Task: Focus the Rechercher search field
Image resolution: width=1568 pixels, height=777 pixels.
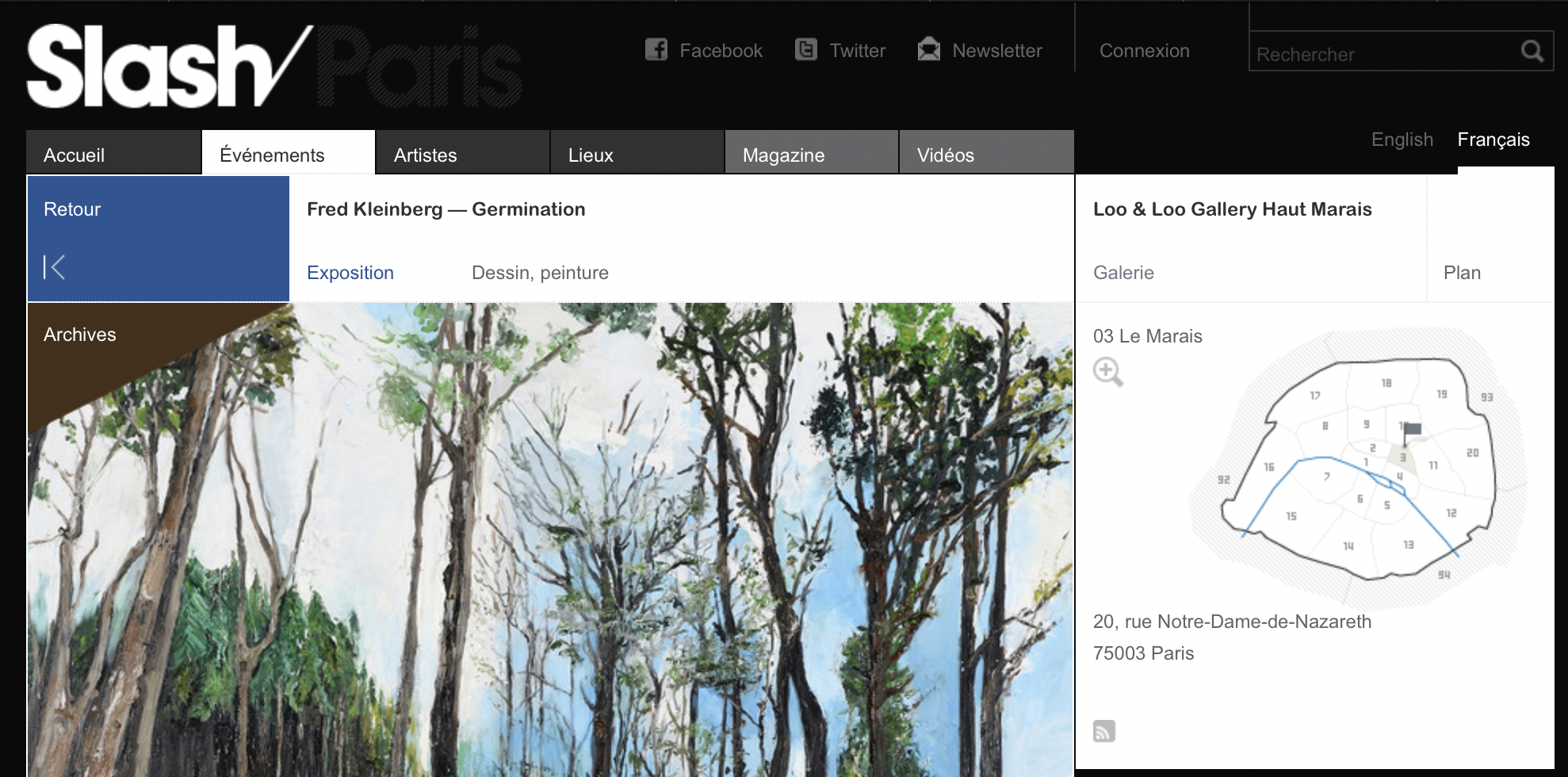Action: click(x=1383, y=52)
